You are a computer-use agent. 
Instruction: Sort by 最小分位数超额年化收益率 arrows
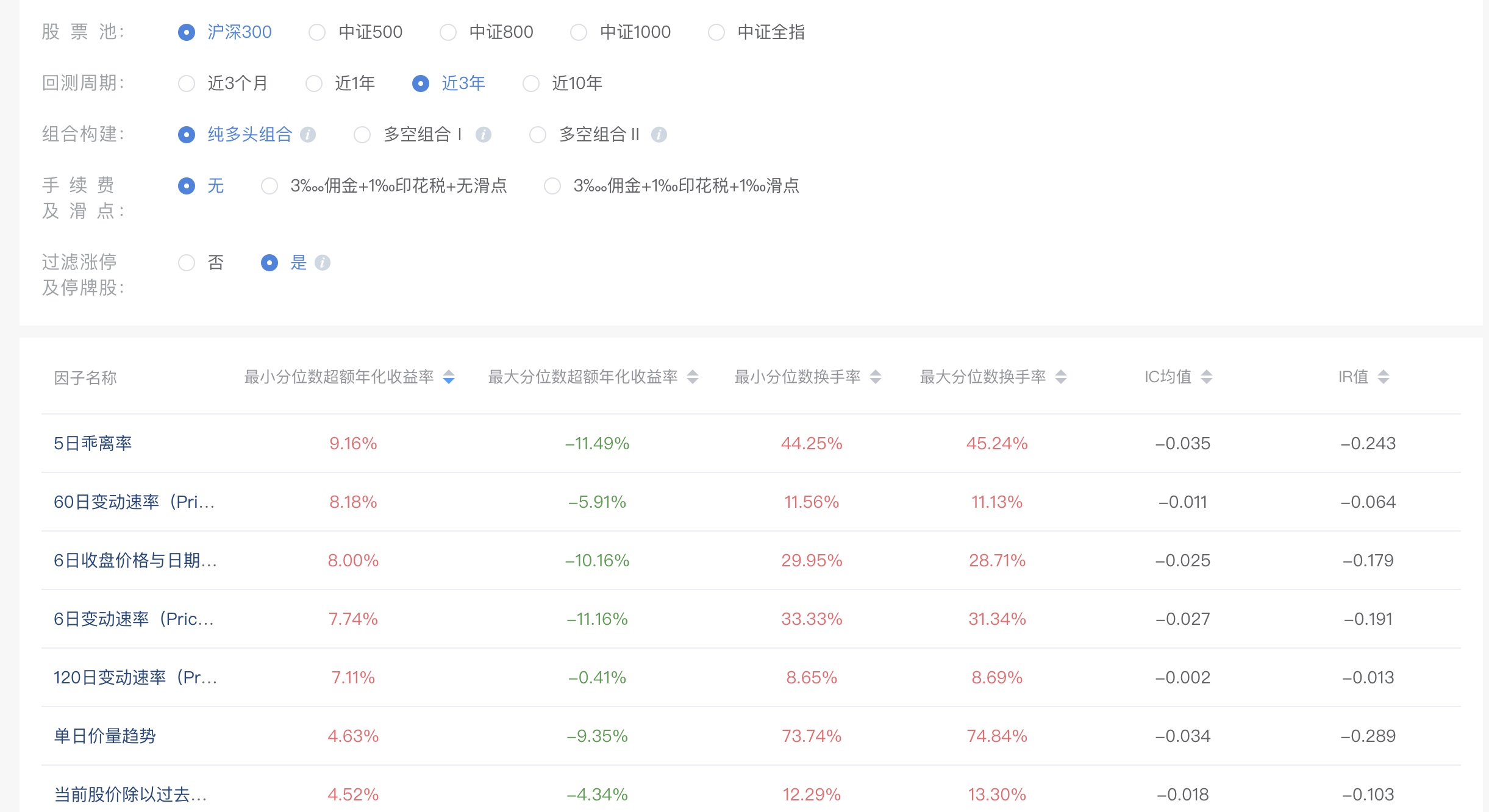tap(449, 377)
